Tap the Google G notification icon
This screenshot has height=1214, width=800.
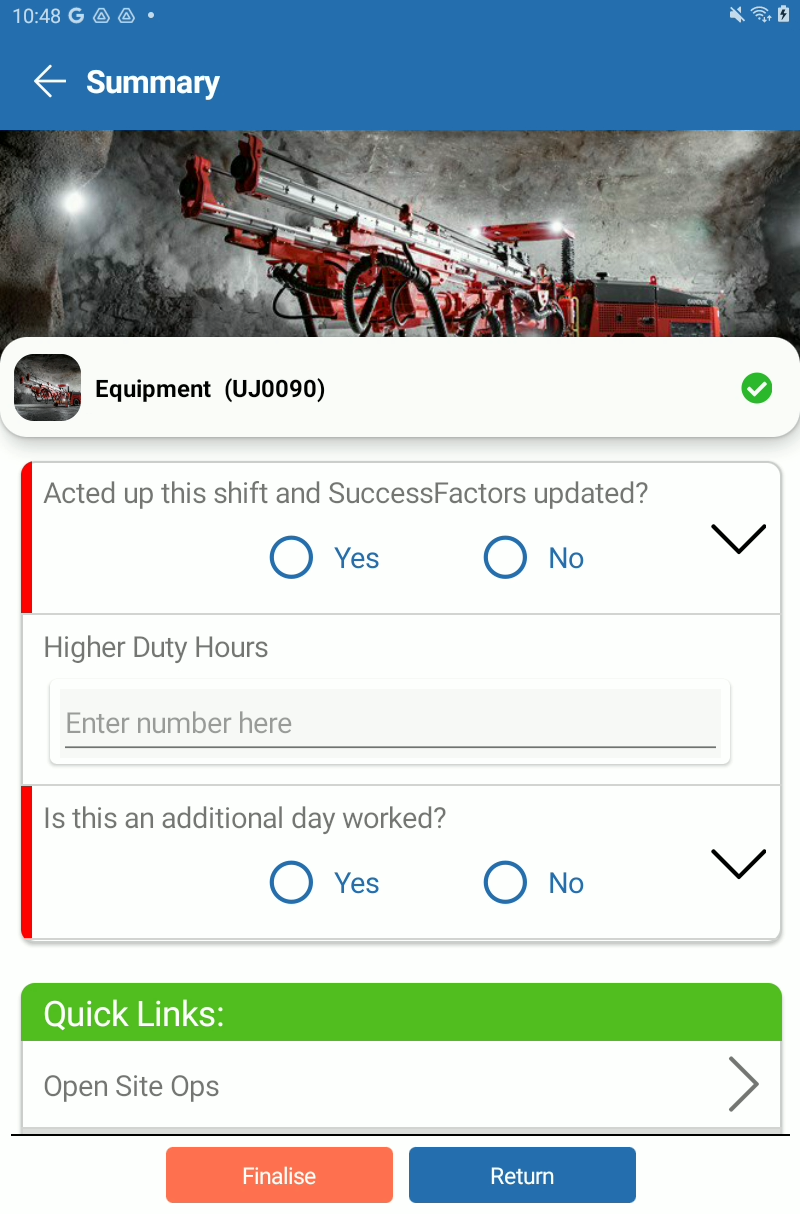[x=78, y=16]
